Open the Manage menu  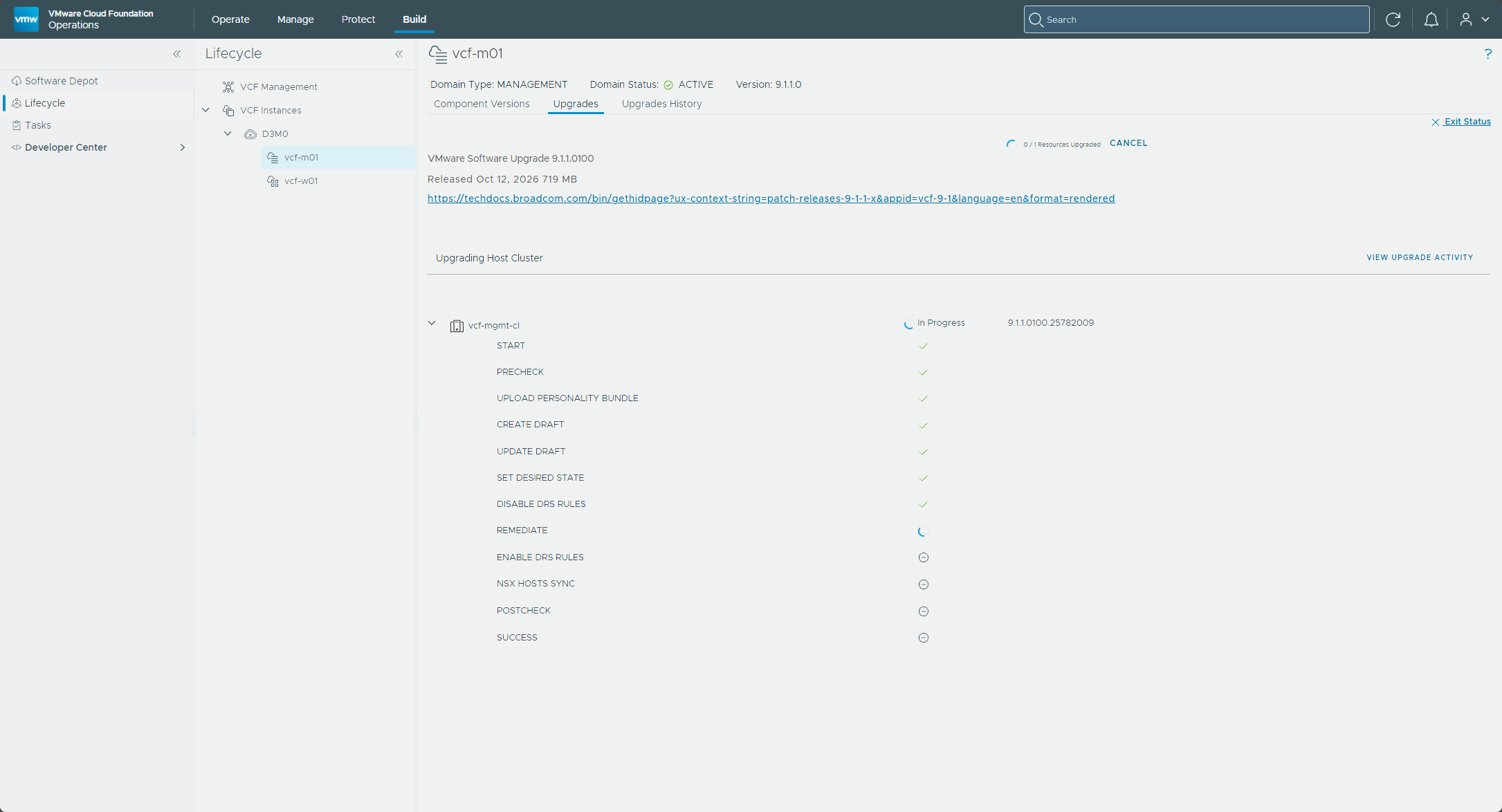coord(295,19)
